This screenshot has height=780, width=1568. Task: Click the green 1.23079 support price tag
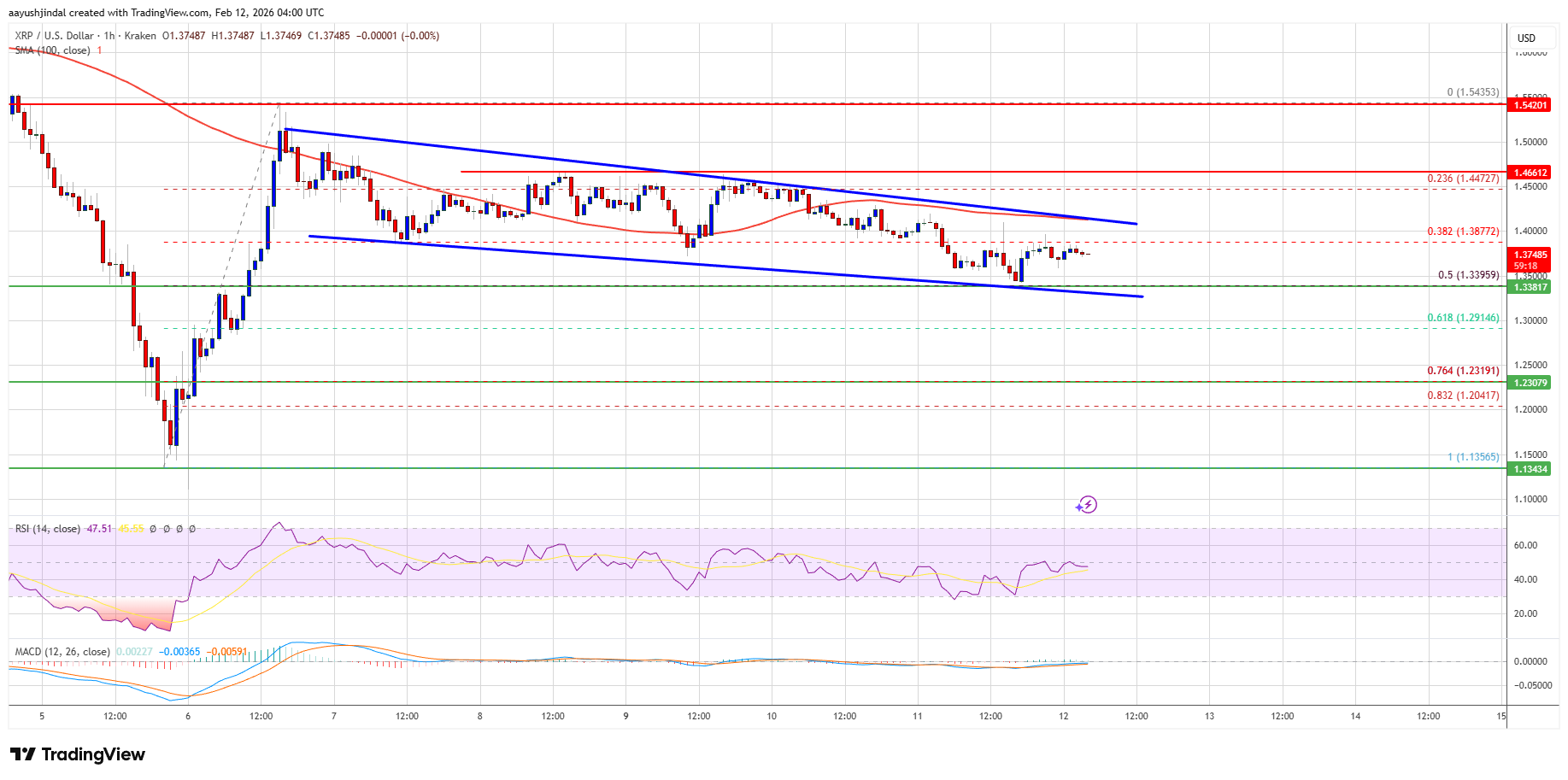pos(1530,383)
